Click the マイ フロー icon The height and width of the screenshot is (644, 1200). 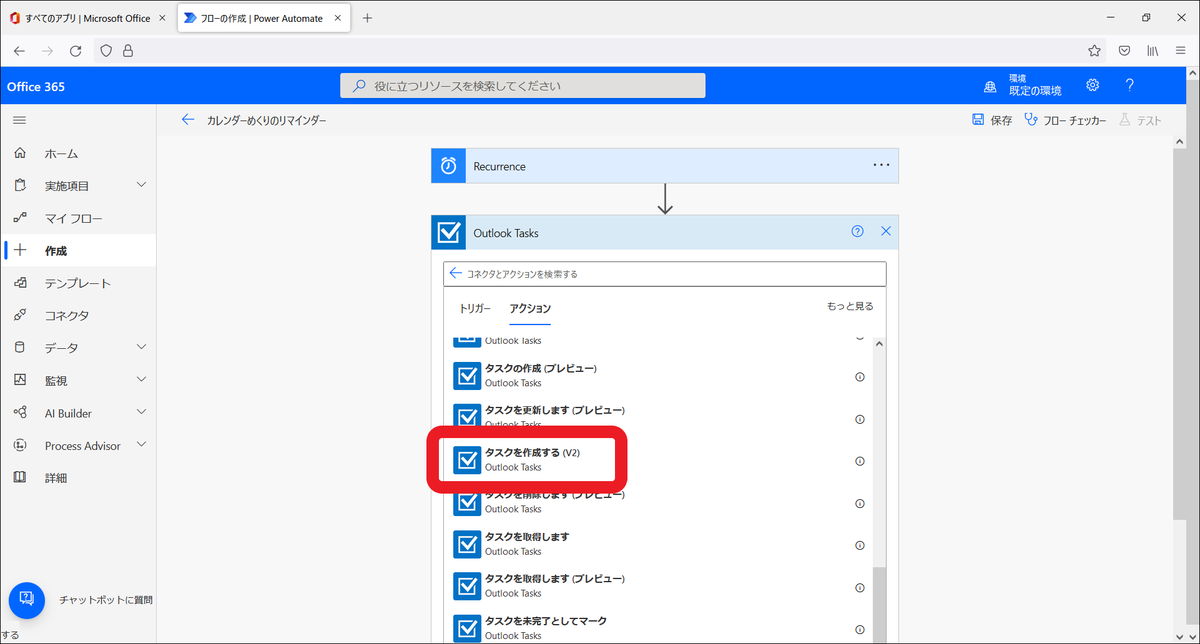[20, 218]
